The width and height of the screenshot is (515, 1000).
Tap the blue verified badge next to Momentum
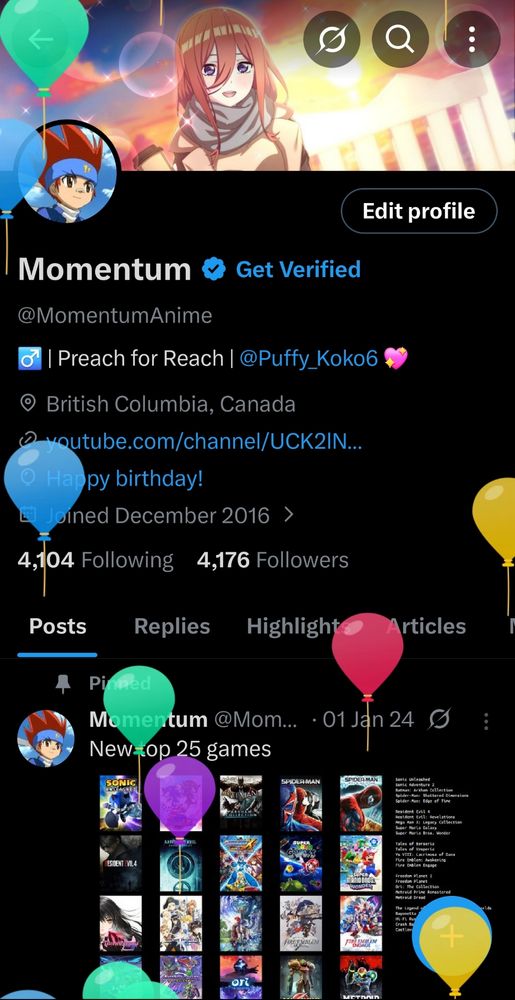214,270
